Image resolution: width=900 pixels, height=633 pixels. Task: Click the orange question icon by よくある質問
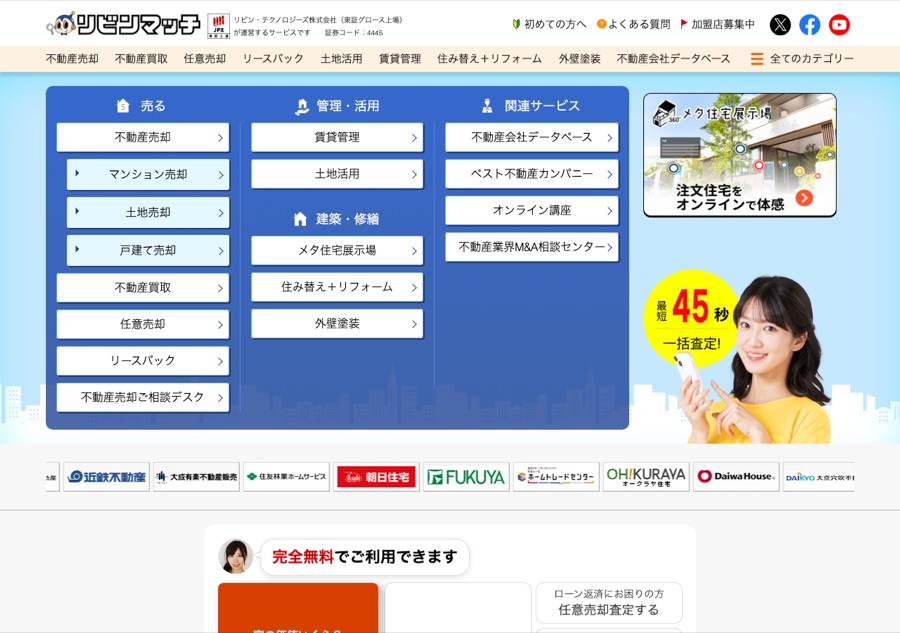pyautogui.click(x=601, y=24)
